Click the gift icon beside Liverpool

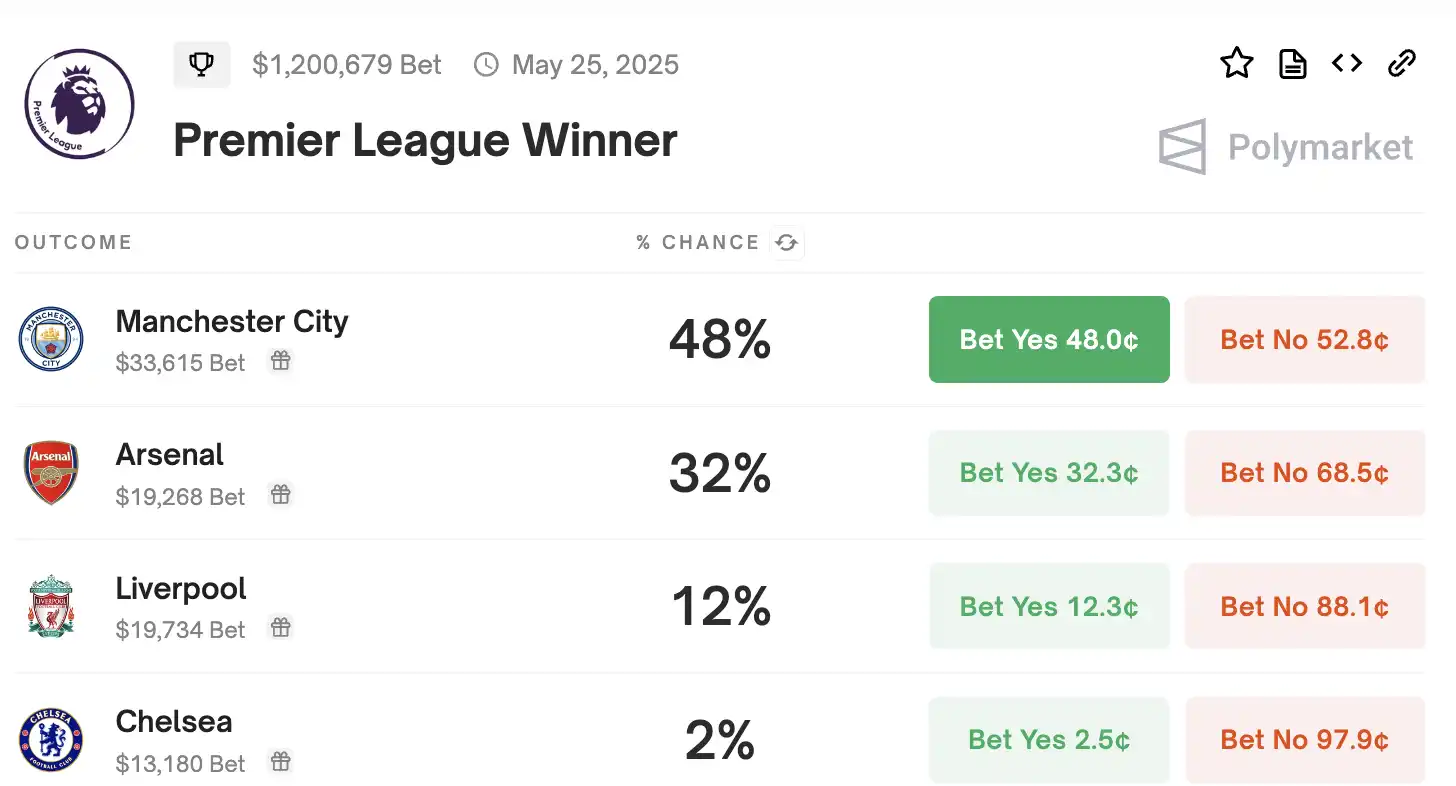[x=281, y=627]
